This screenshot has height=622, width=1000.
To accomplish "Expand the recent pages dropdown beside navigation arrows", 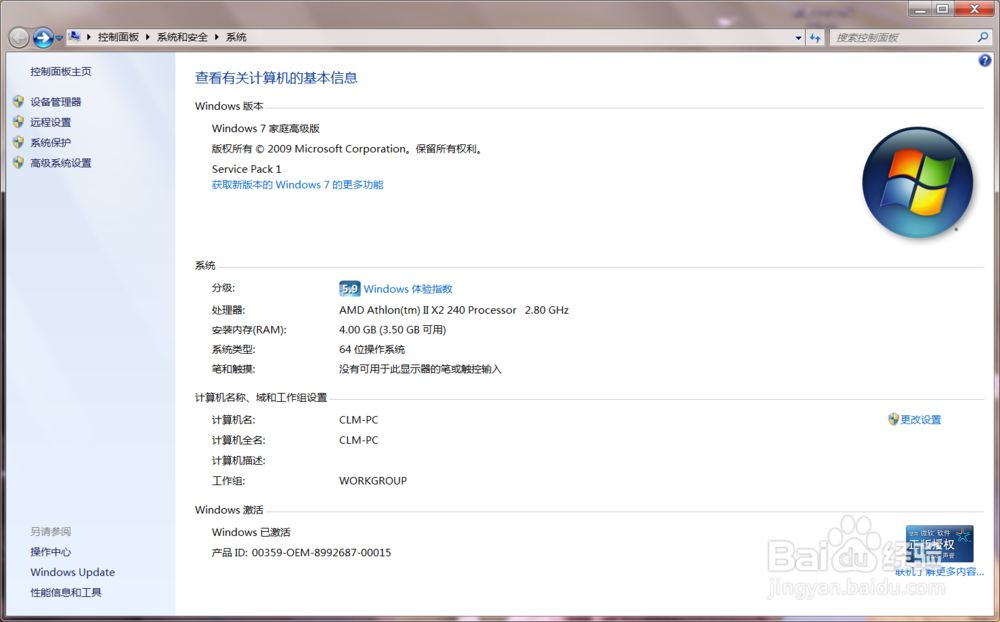I will coord(58,37).
